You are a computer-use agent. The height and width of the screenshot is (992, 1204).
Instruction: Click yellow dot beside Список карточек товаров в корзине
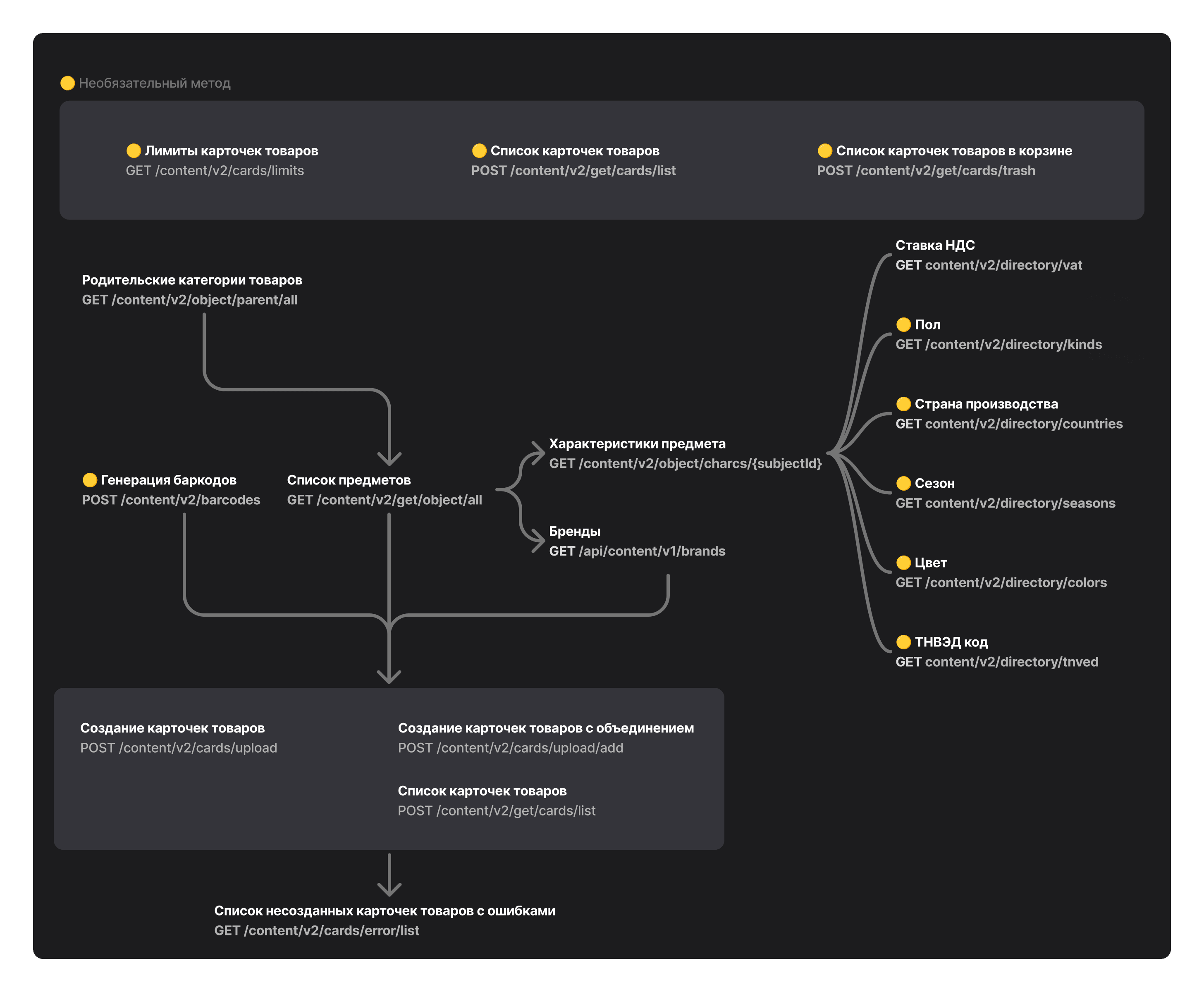tap(824, 151)
